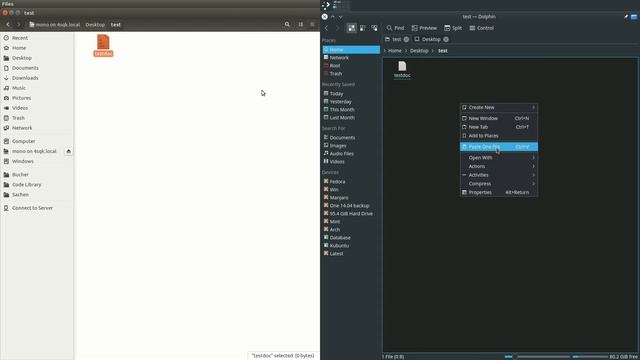Expand the Create New submenu
Image resolution: width=640 pixels, height=360 pixels.
pyautogui.click(x=498, y=107)
